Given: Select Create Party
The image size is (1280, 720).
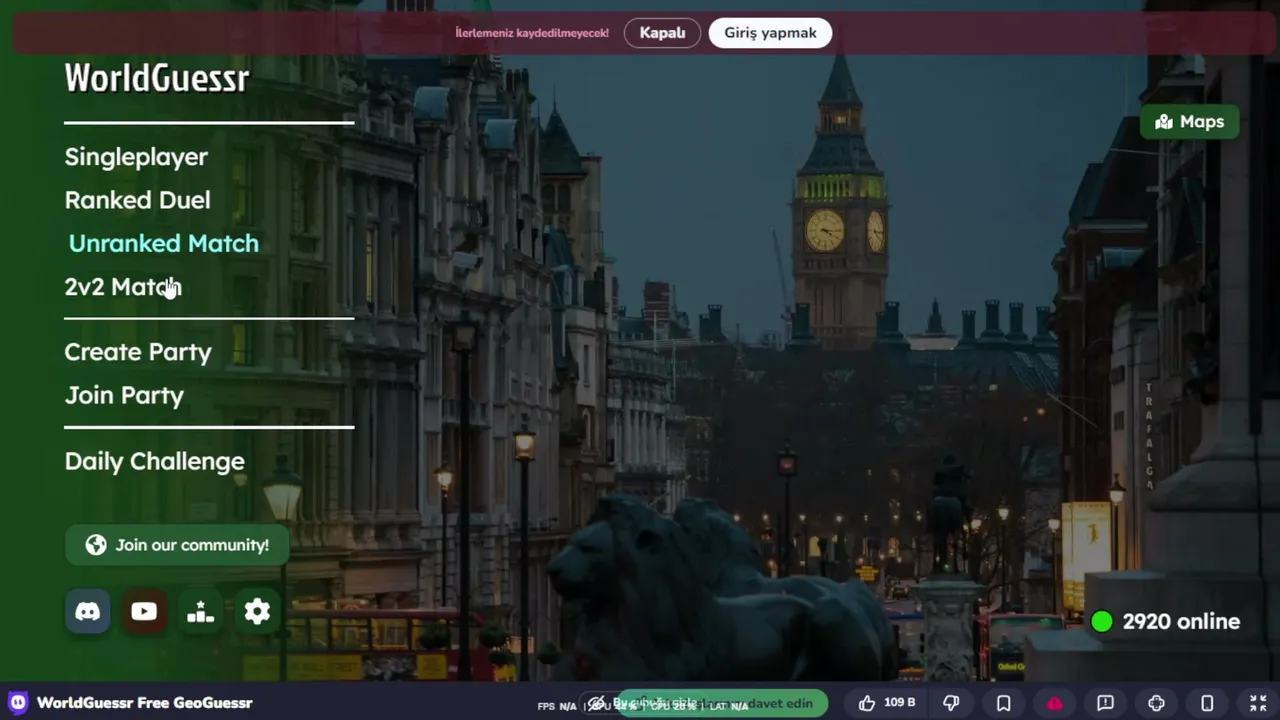Looking at the screenshot, I should pyautogui.click(x=138, y=352).
